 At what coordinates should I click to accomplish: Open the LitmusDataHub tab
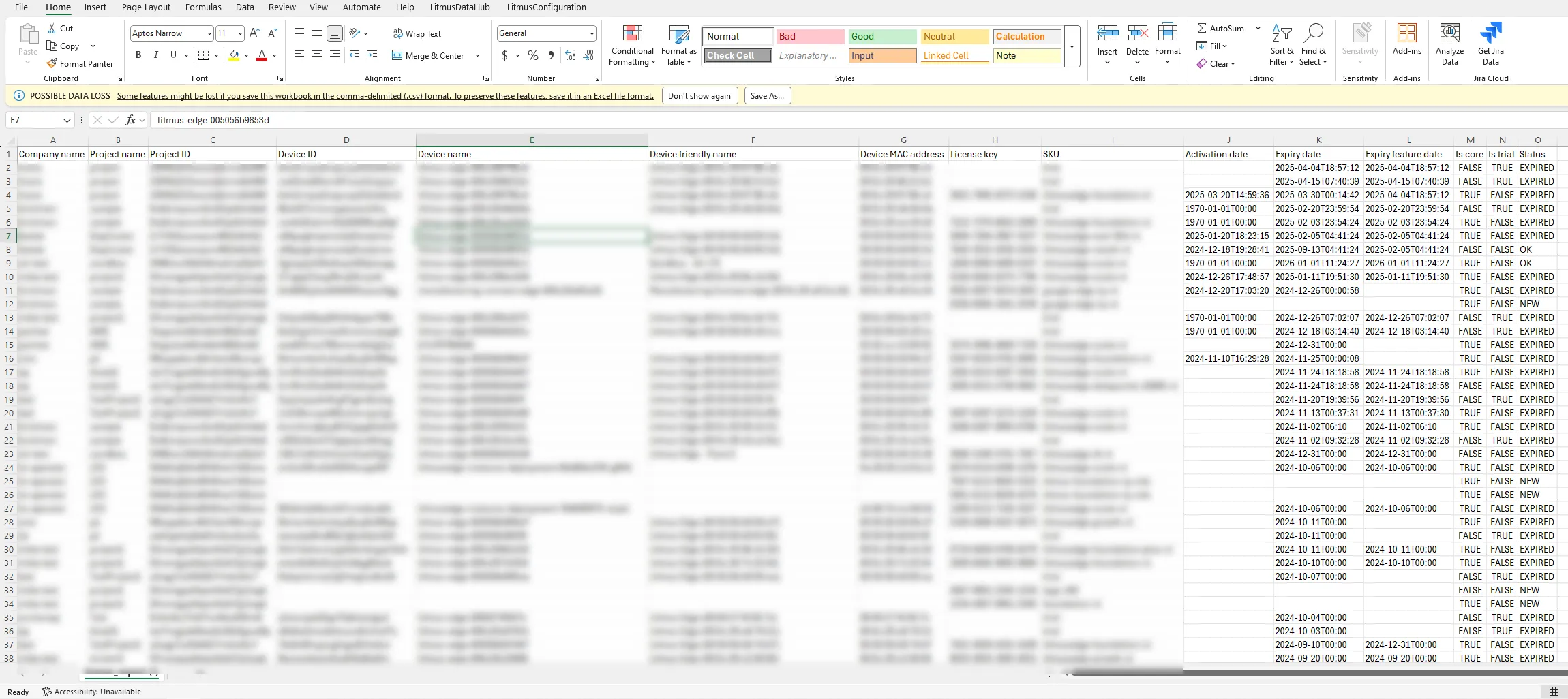tap(460, 7)
